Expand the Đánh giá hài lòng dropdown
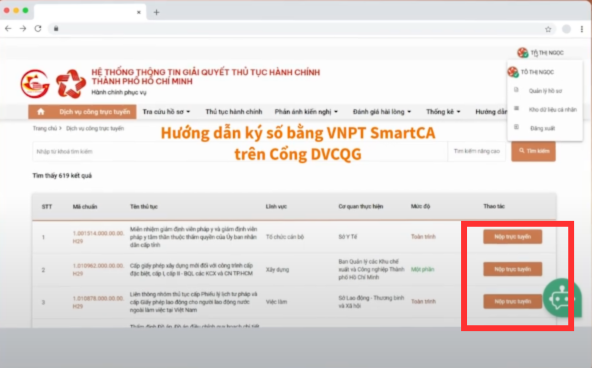Viewport: 592px width, 368px height. pos(382,112)
